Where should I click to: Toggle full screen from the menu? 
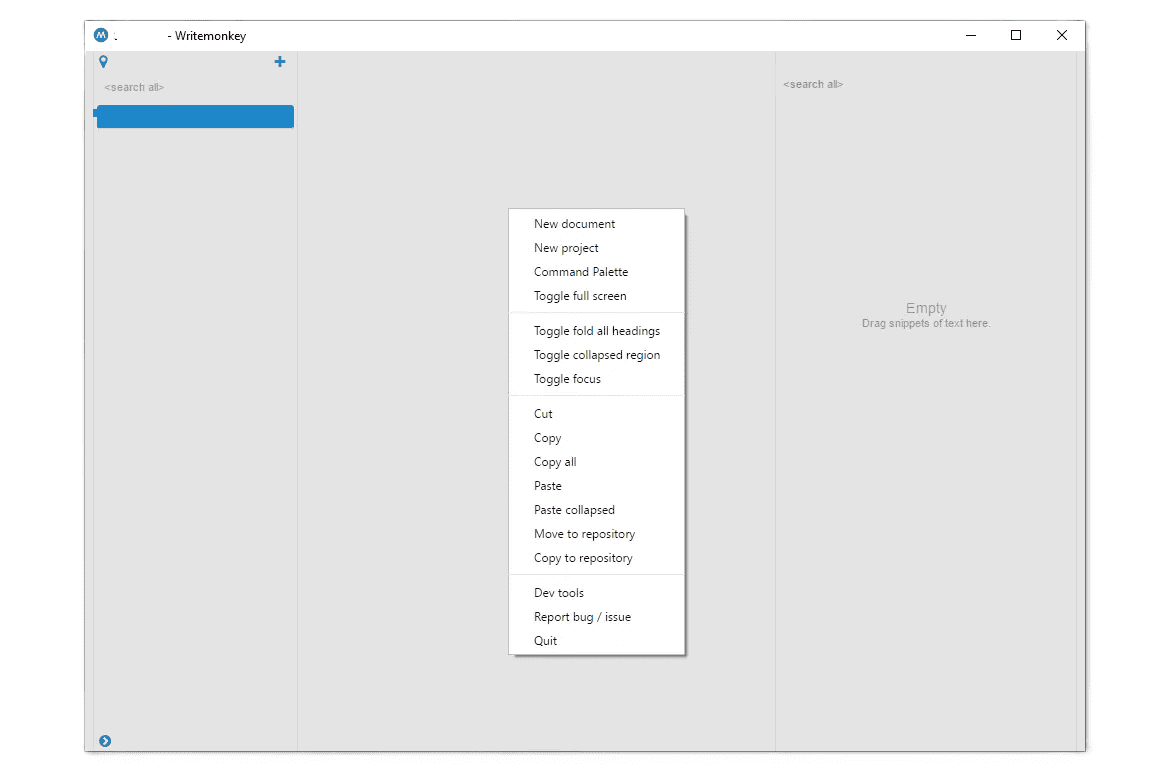[596, 295]
